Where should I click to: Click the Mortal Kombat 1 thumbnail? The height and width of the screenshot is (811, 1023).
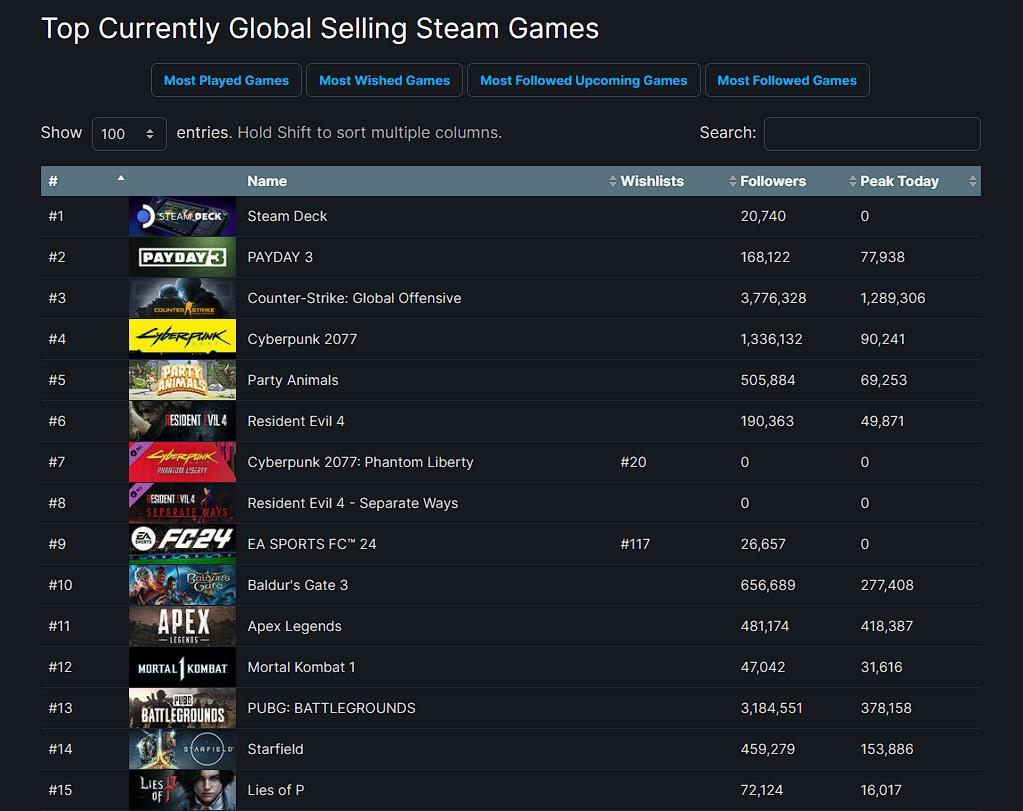pyautogui.click(x=182, y=667)
